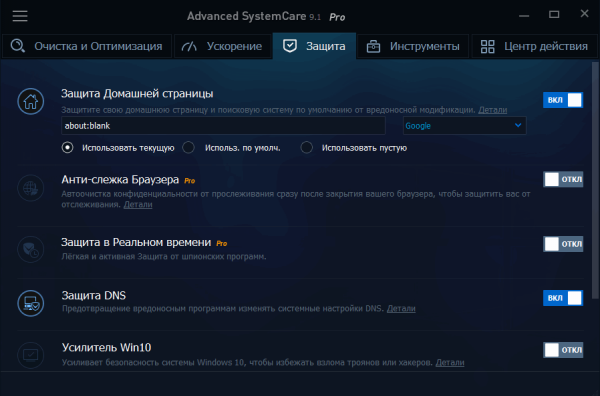The height and width of the screenshot is (396, 600).
Task: Click the shield icon on the Защита tab
Action: [x=290, y=46]
